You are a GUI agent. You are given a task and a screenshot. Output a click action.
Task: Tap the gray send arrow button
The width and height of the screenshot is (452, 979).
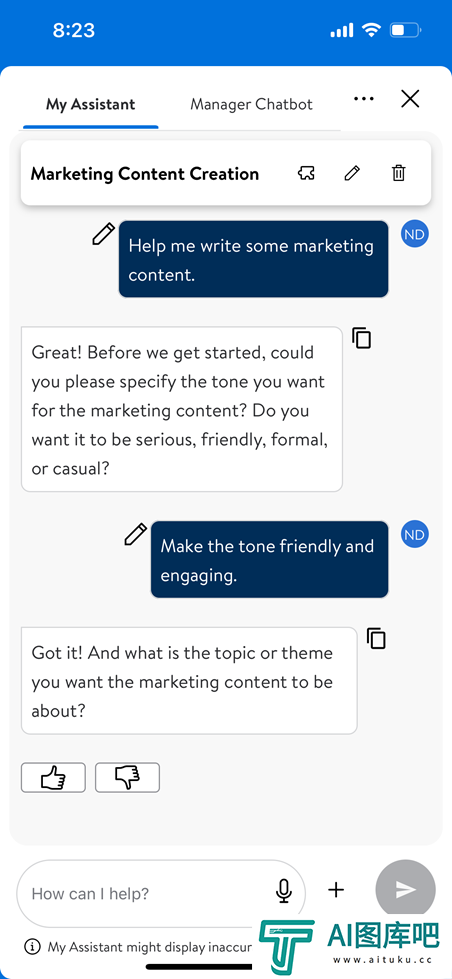pos(405,890)
